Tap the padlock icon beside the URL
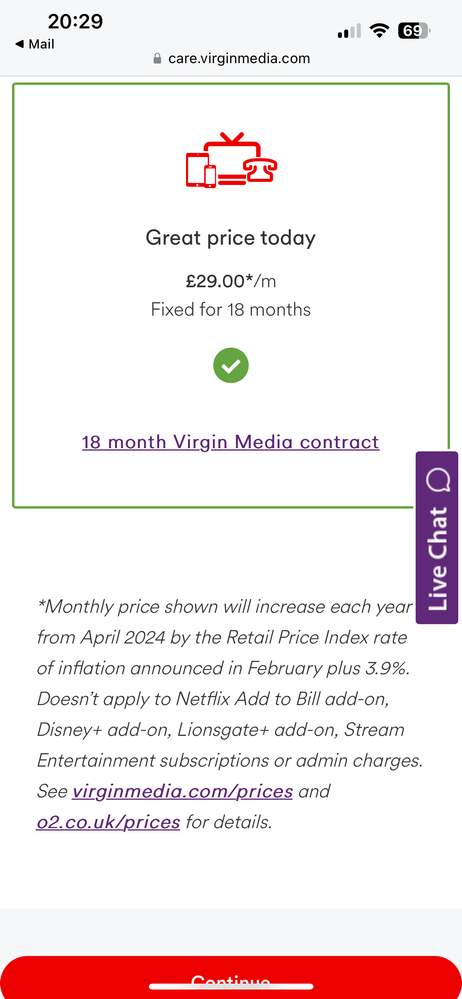Screen dimensions: 462x999 [157, 59]
